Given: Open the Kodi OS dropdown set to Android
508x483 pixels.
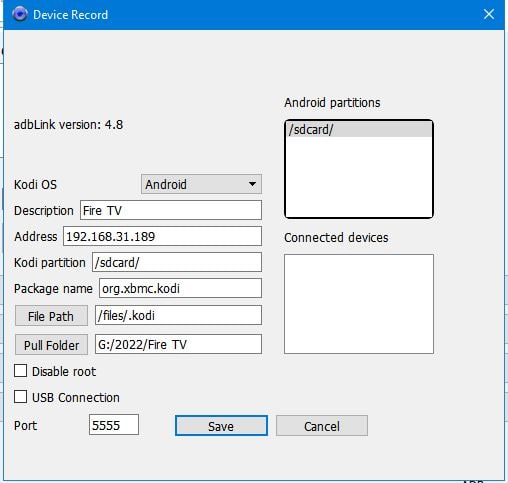Looking at the screenshot, I should [201, 184].
